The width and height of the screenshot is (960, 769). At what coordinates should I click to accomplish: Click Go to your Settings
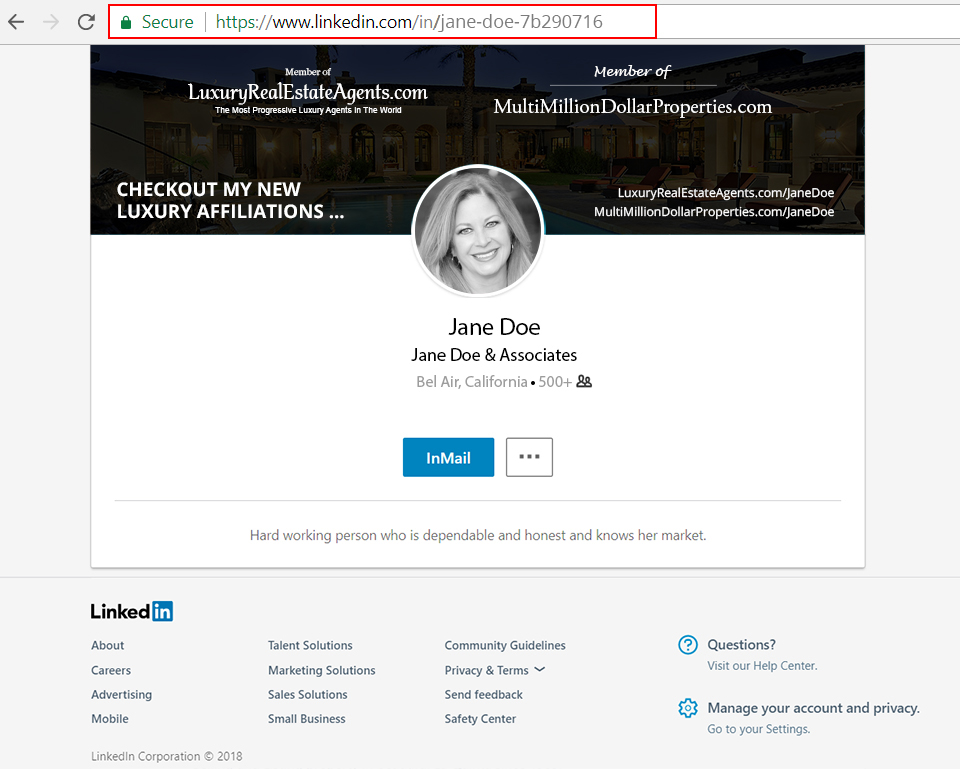click(759, 729)
